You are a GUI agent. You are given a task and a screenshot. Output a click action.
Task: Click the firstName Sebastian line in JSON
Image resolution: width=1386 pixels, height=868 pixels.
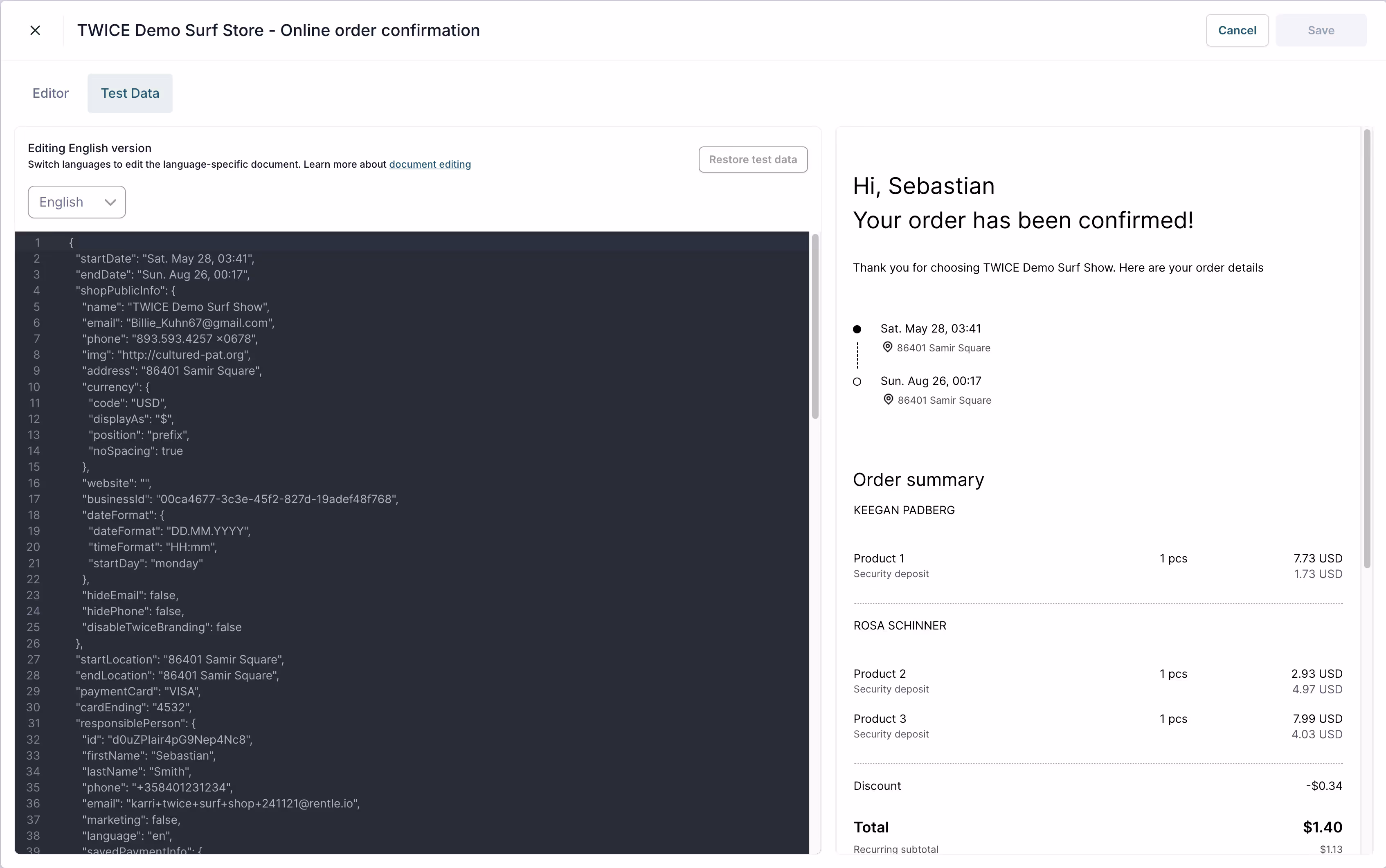click(149, 756)
